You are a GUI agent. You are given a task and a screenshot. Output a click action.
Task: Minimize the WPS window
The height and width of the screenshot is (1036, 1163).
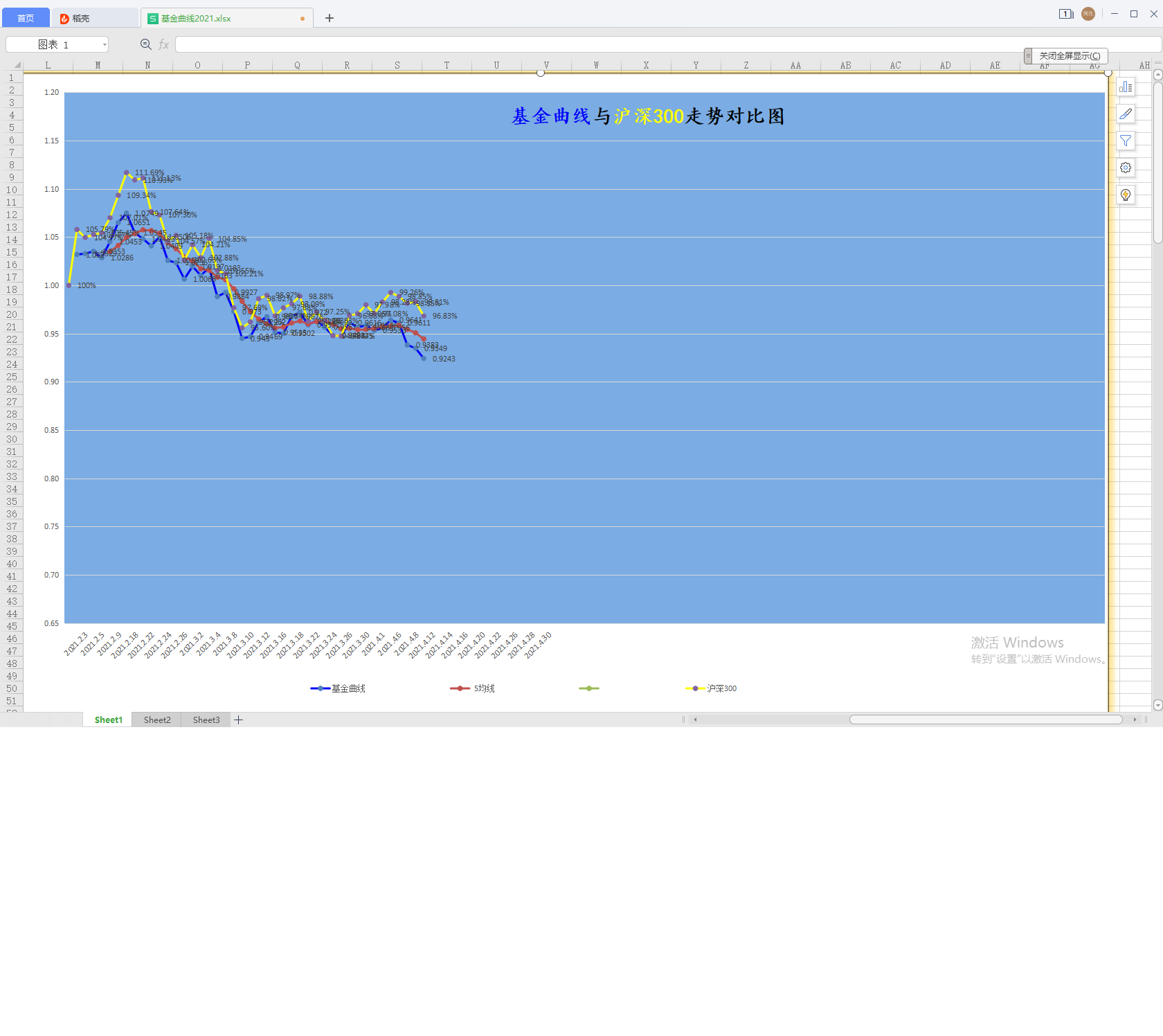pos(1115,14)
